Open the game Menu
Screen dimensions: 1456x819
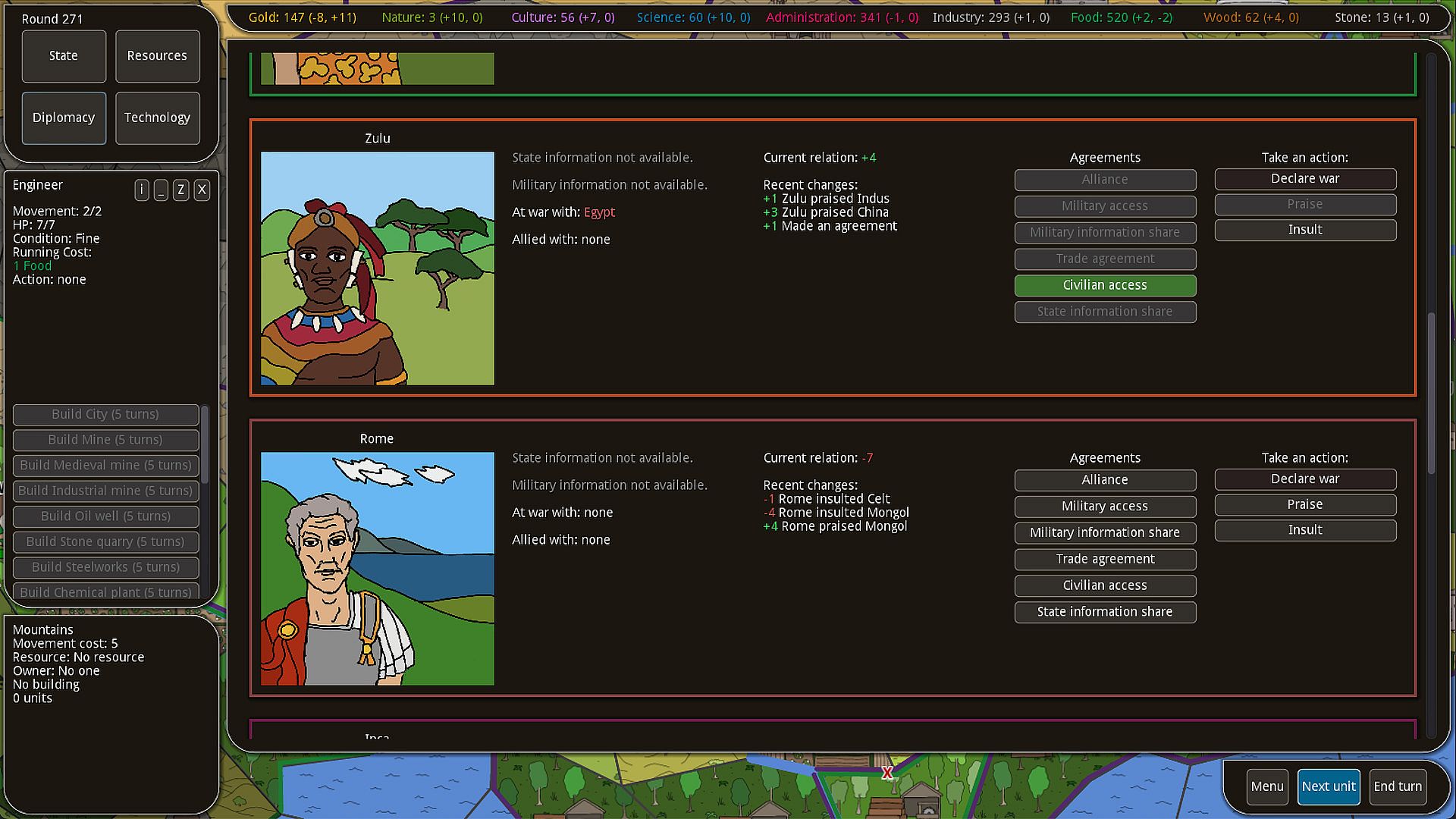tap(1266, 786)
